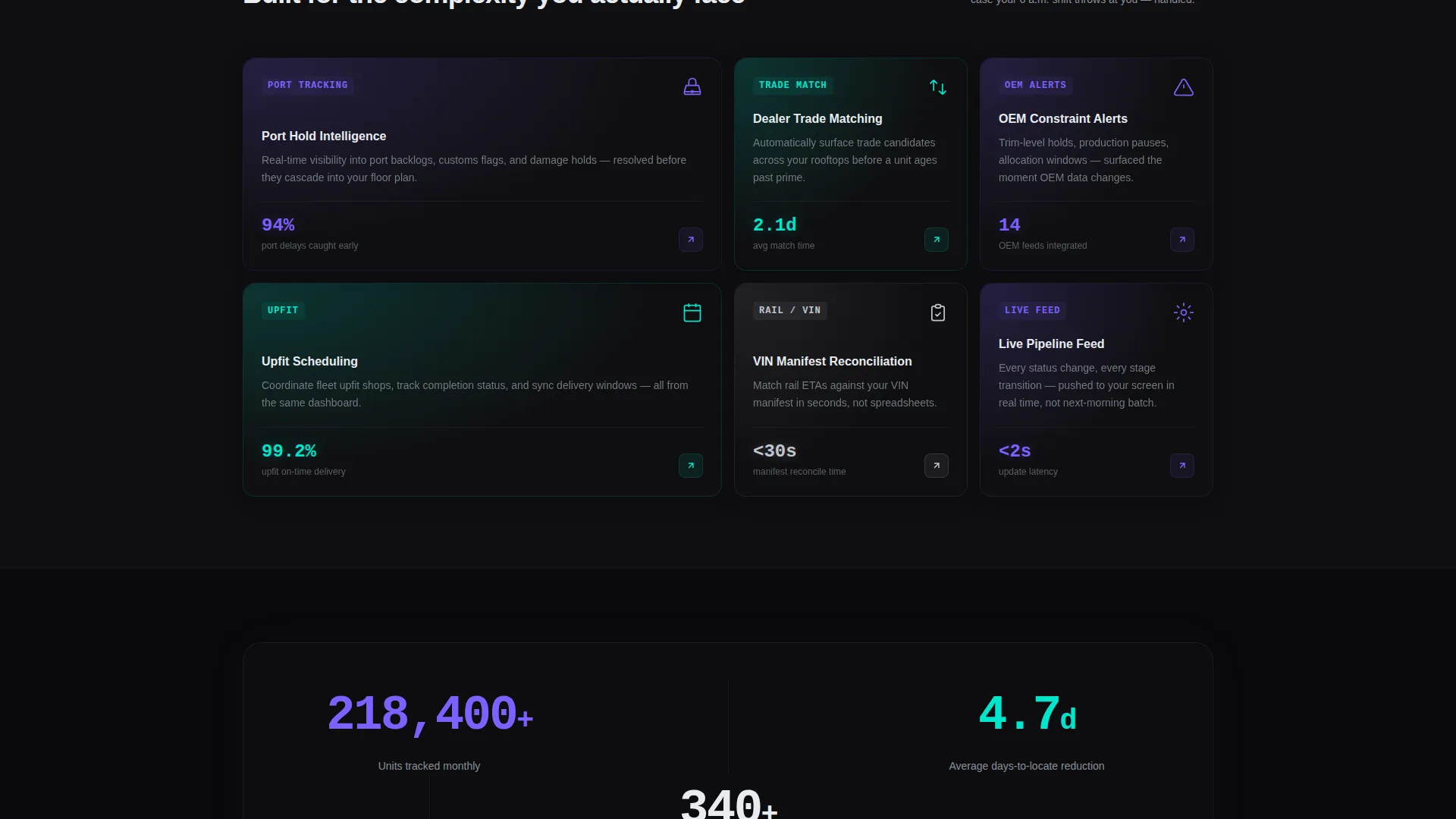This screenshot has height=819, width=1456.
Task: Click the RAIL / VIN tag badge
Action: coord(789,310)
